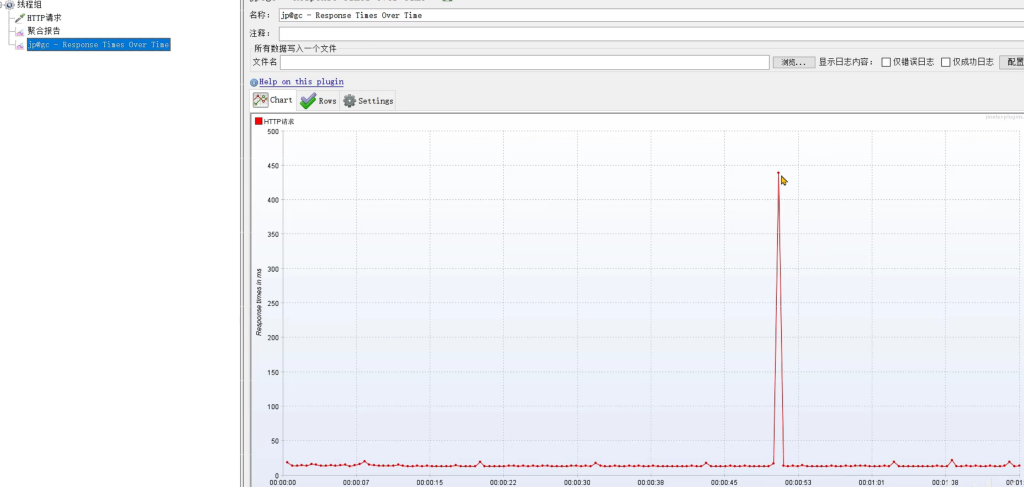Click the 浏览... browse button

[x=793, y=62]
